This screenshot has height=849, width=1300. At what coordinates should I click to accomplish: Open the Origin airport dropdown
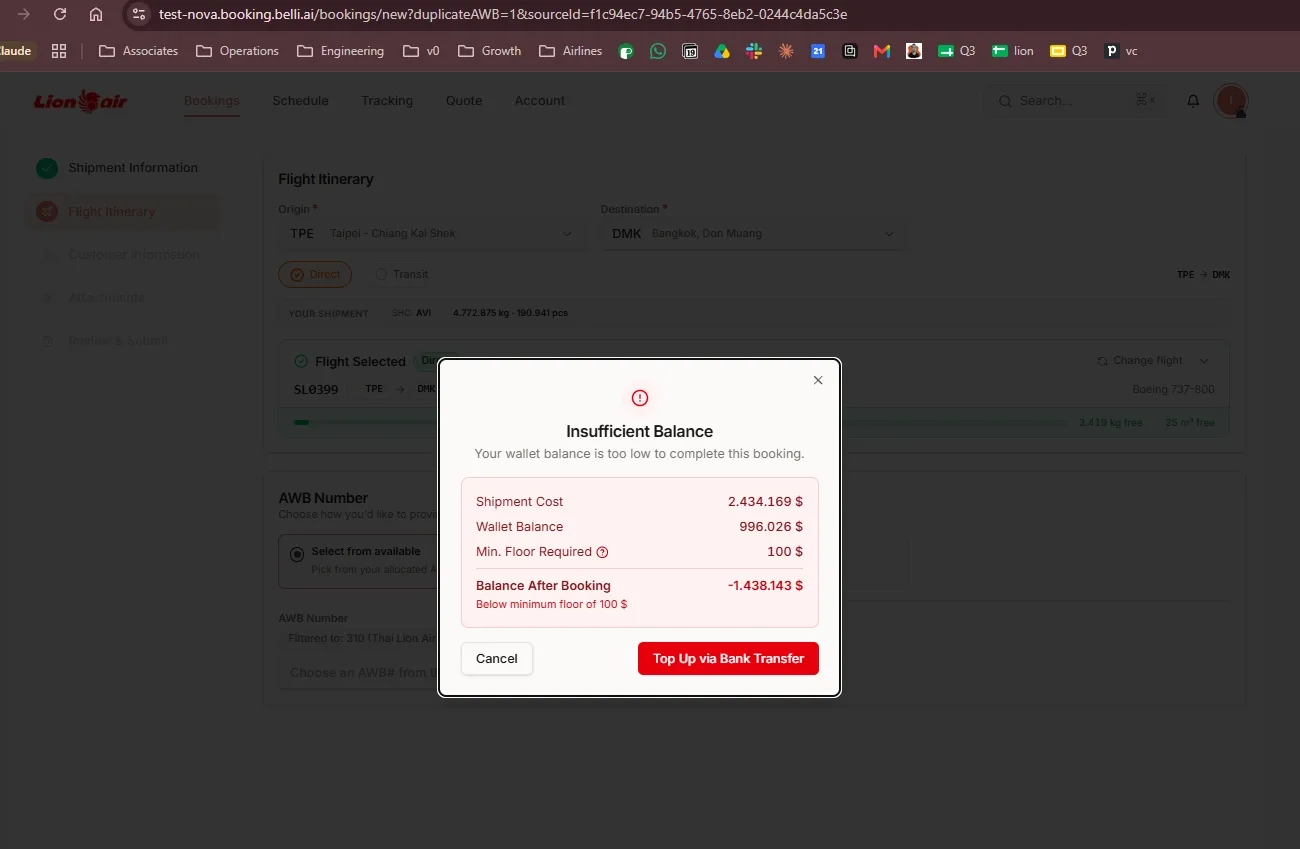431,234
